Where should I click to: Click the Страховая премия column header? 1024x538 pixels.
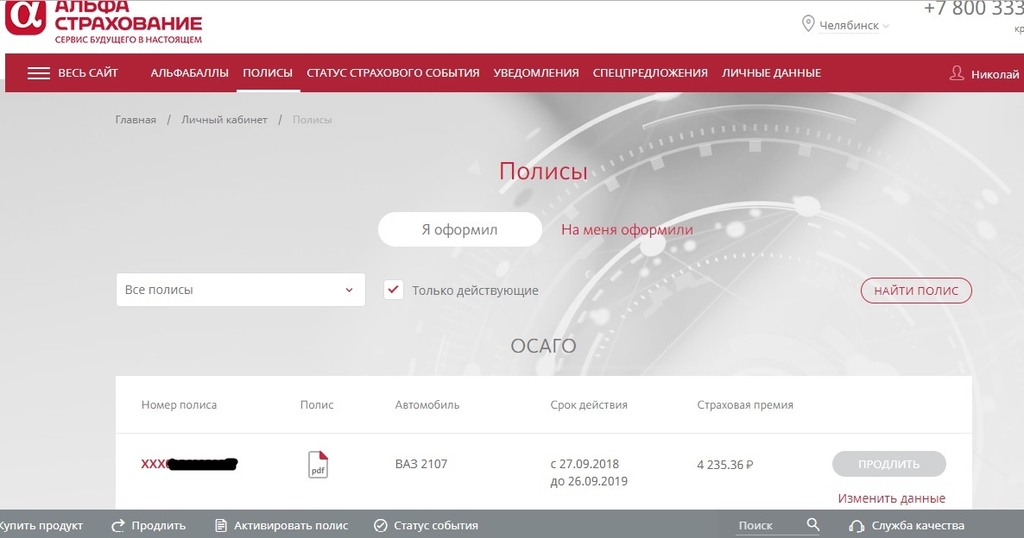(x=745, y=405)
